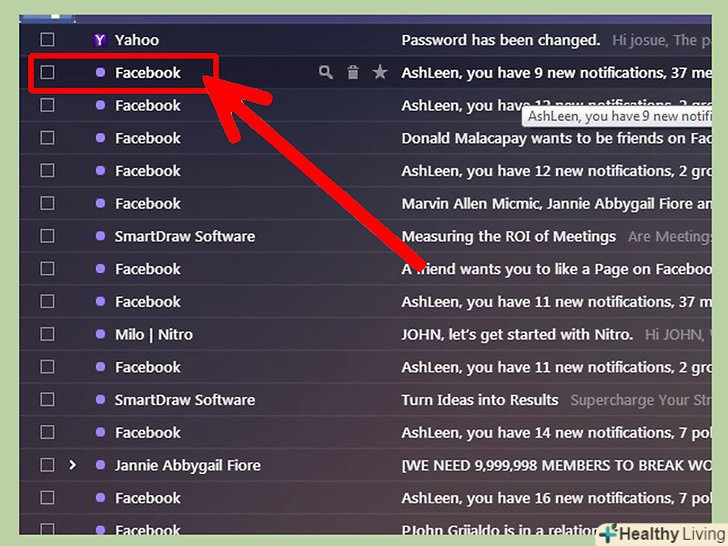The image size is (728, 546).
Task: Click the Yahoo Y logo icon beside the Password email
Action: 99,40
